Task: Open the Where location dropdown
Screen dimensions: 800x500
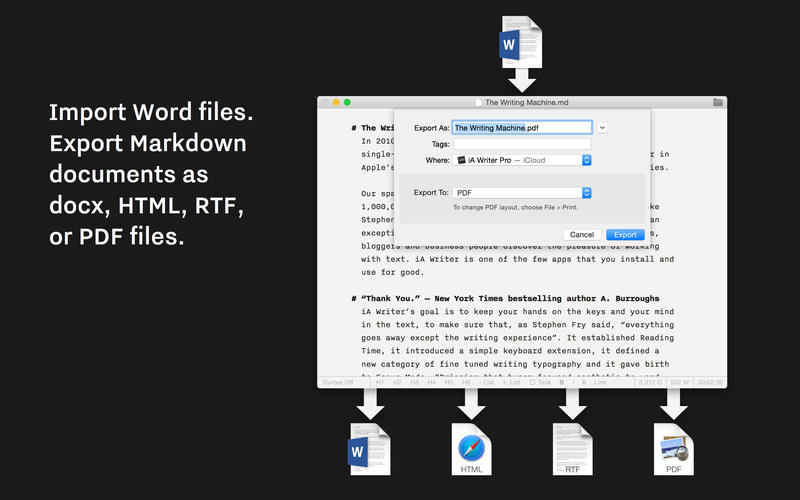Action: [x=523, y=160]
